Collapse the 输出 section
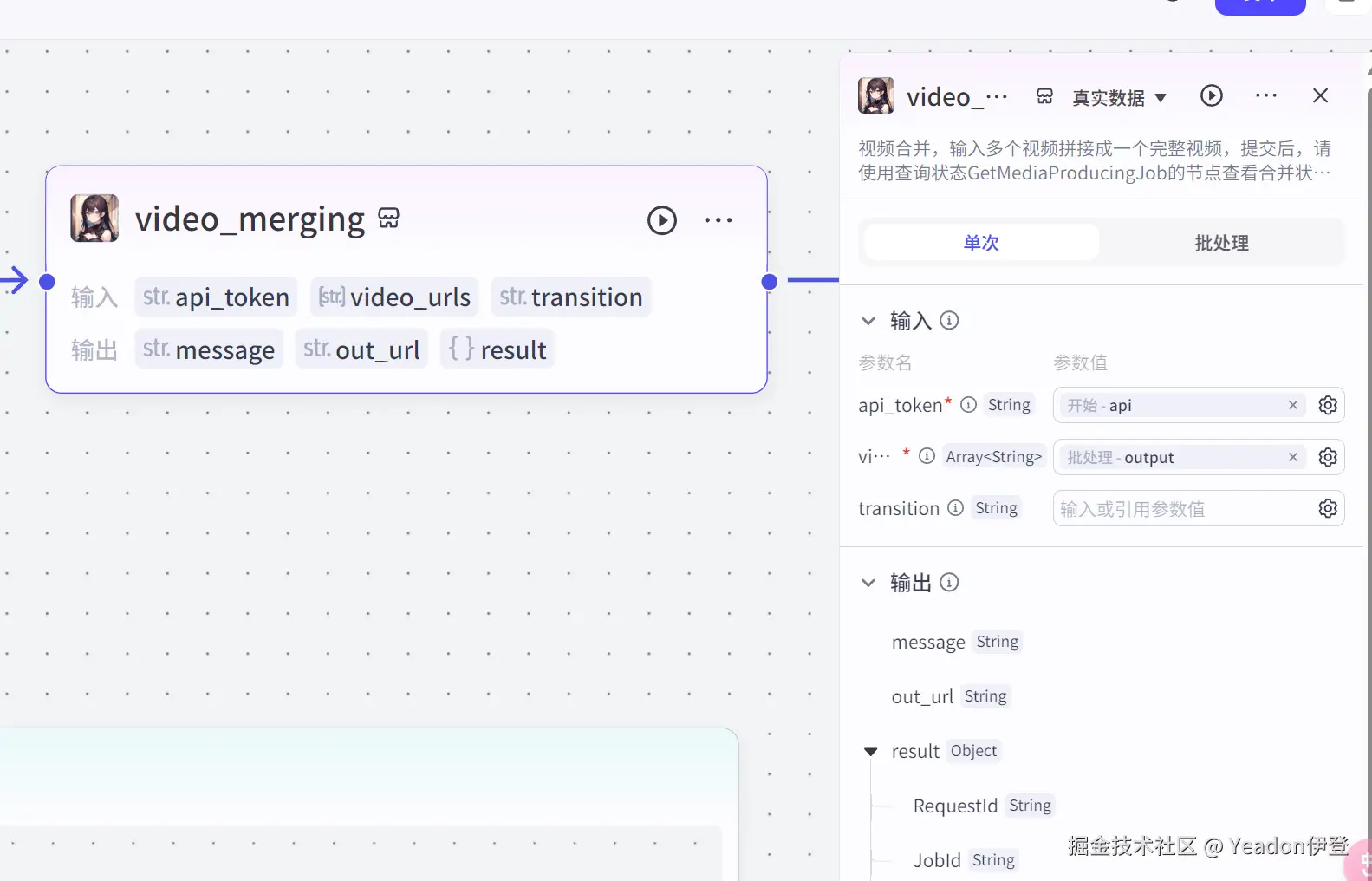The width and height of the screenshot is (1372, 881). coord(868,583)
